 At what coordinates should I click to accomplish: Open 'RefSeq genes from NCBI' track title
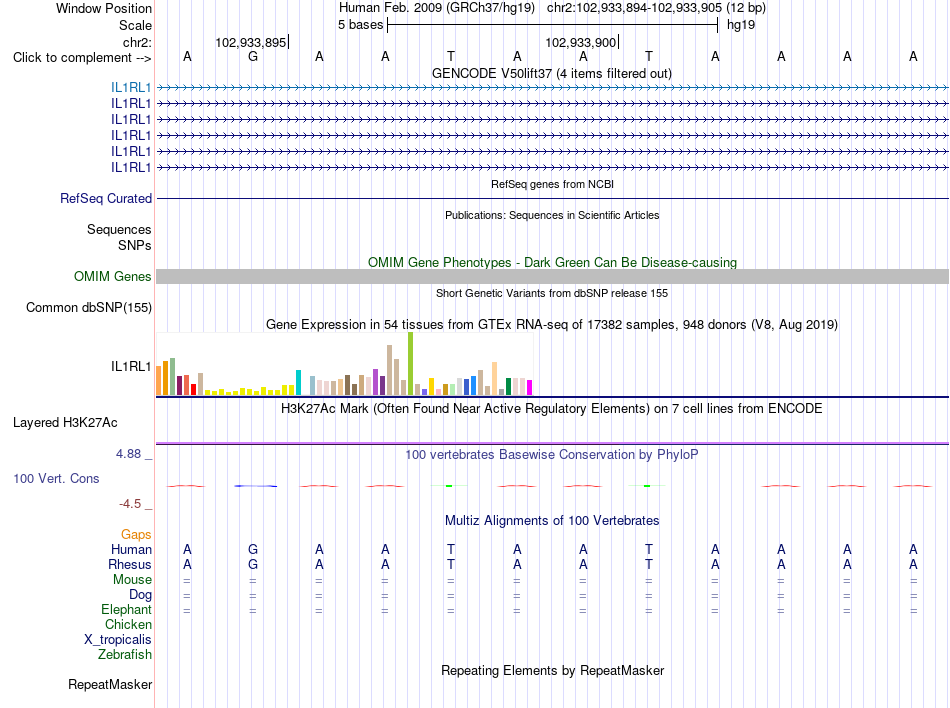coord(552,184)
